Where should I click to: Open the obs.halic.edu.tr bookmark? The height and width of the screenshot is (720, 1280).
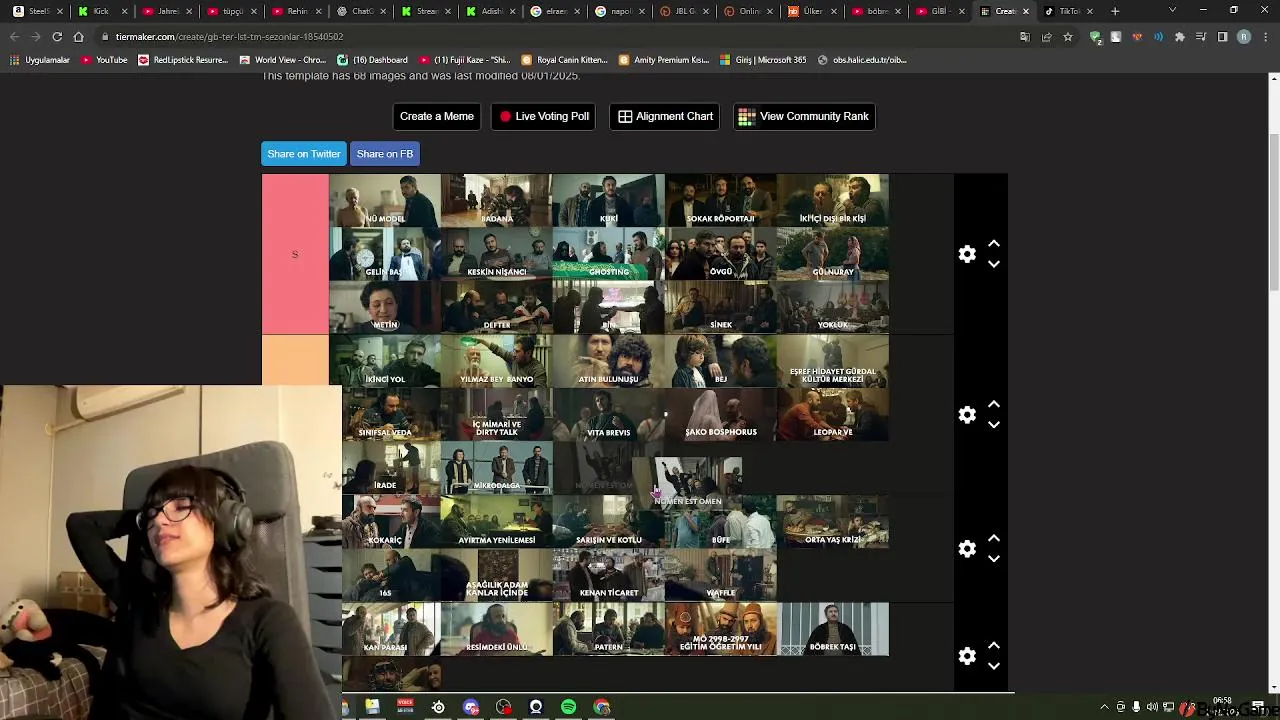coord(862,60)
